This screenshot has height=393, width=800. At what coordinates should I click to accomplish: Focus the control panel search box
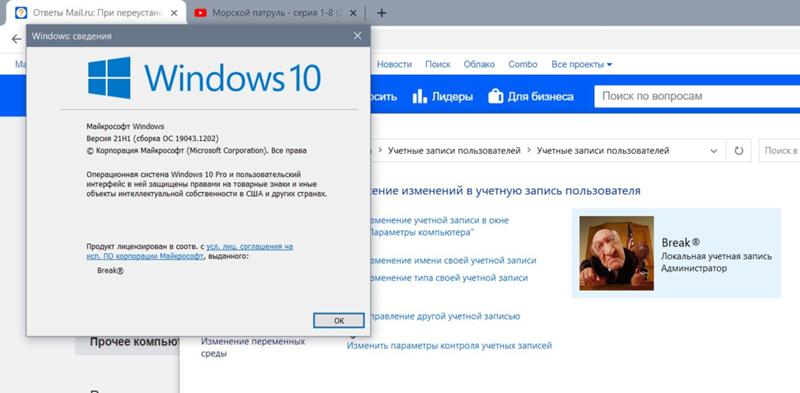click(779, 151)
